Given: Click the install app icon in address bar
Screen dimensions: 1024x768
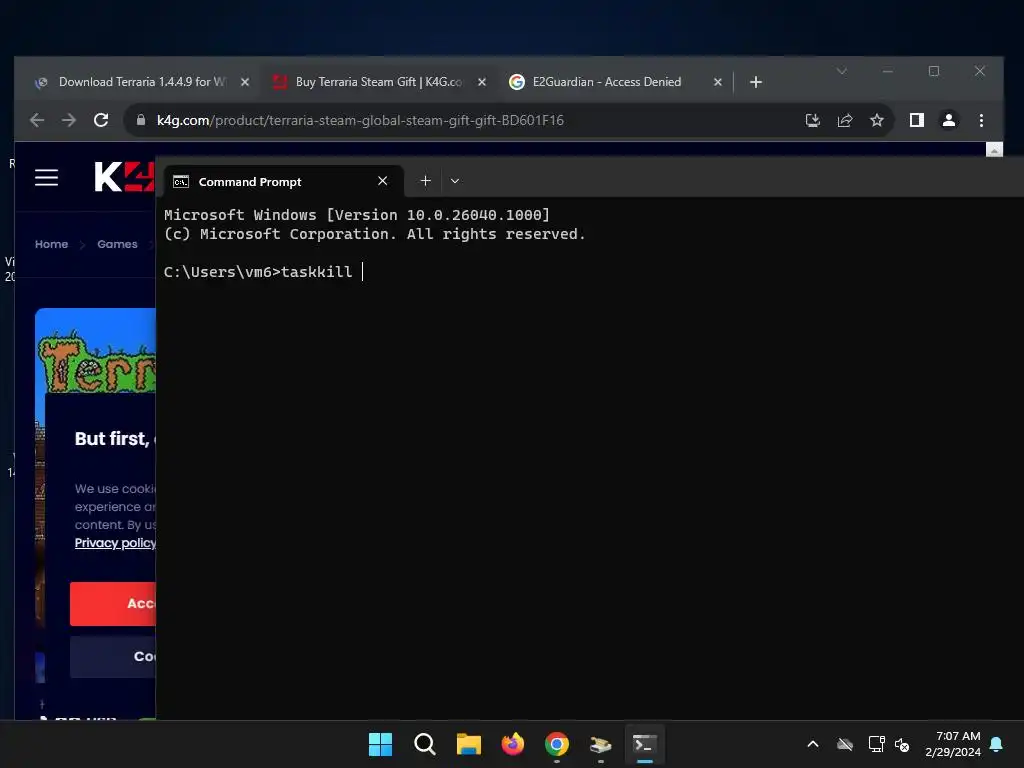Looking at the screenshot, I should [x=812, y=120].
